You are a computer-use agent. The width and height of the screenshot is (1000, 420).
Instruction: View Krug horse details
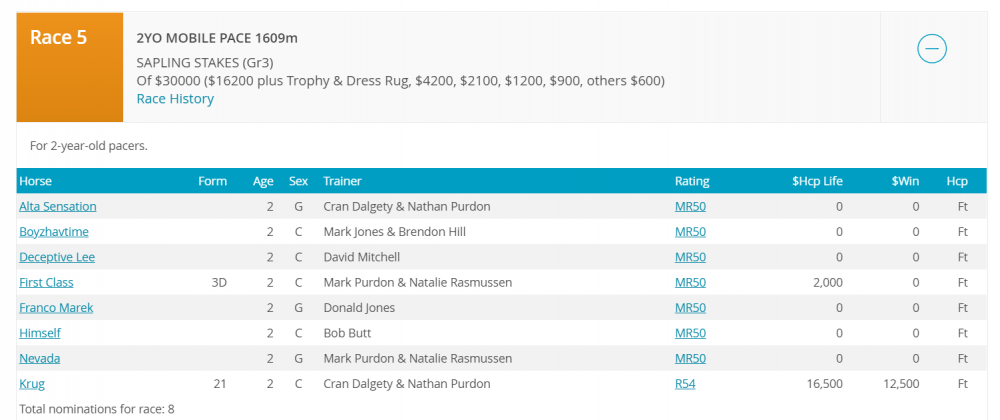tap(32, 383)
